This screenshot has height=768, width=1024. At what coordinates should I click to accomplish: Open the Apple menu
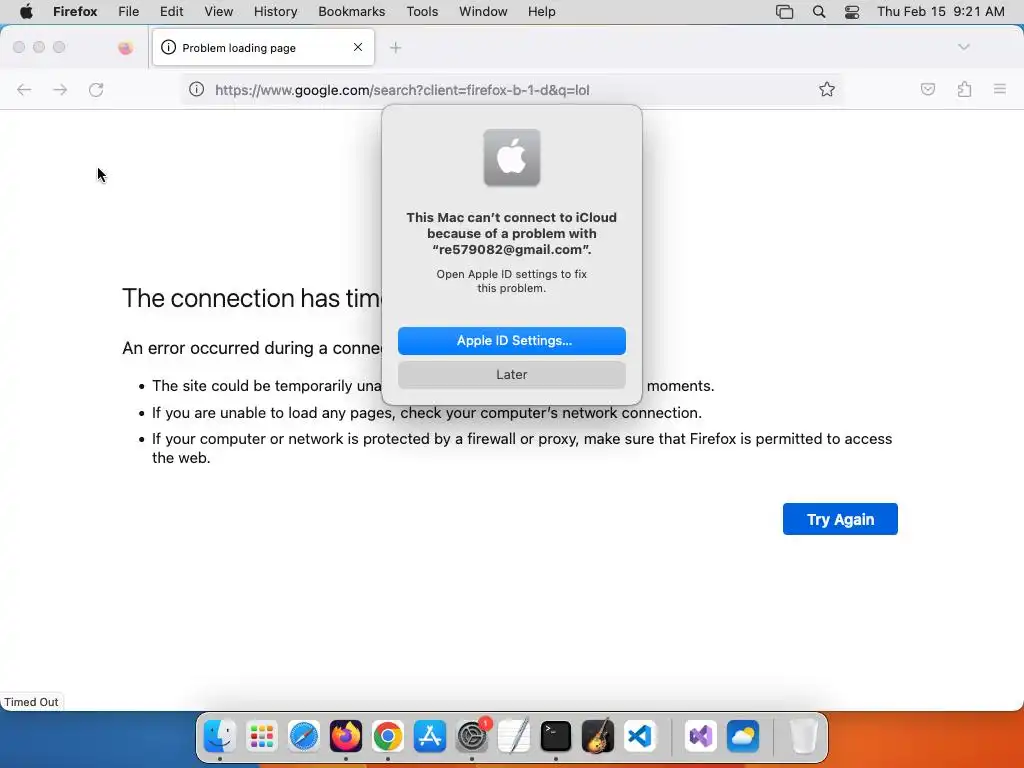click(x=26, y=12)
